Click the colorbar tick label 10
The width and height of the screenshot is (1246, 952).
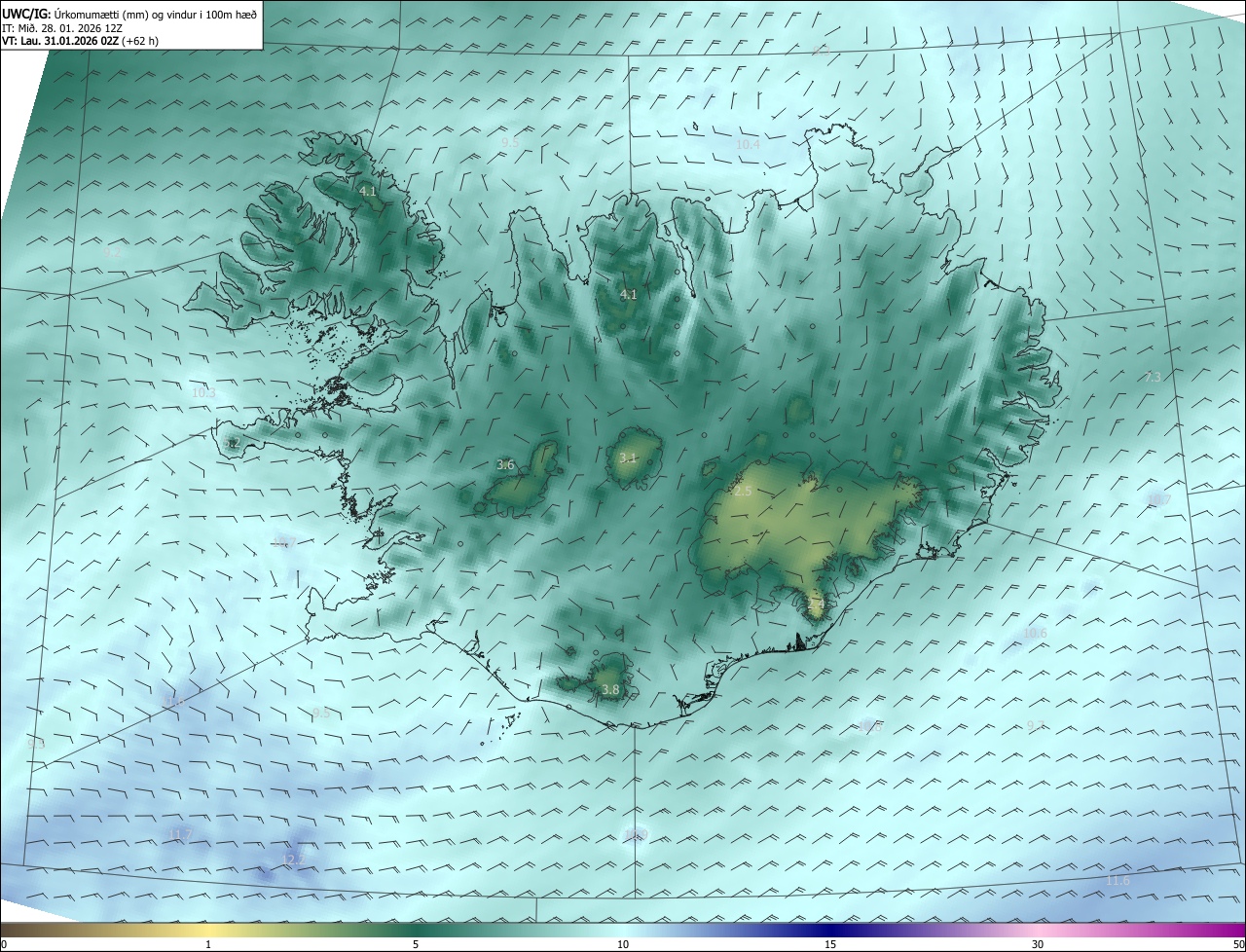[x=623, y=944]
